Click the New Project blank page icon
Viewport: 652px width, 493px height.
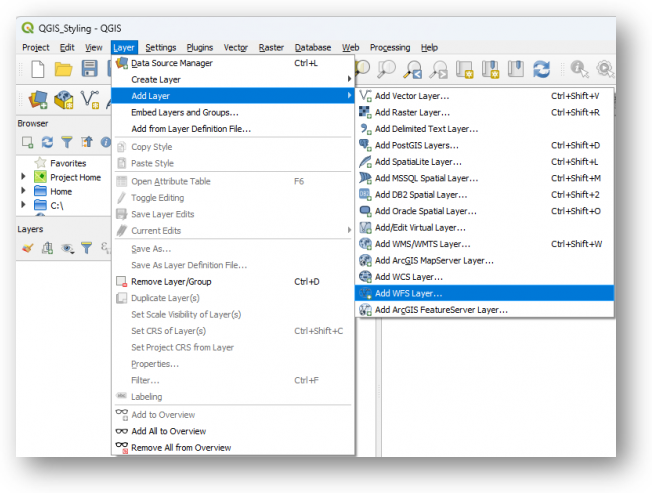click(x=38, y=69)
